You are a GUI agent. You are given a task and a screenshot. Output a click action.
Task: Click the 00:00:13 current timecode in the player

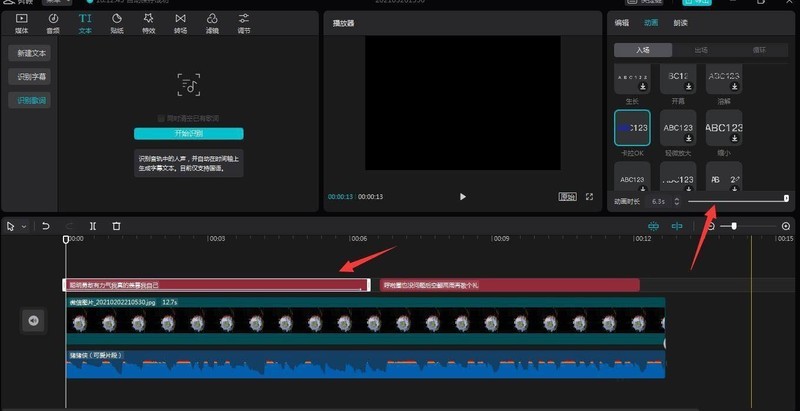[340, 197]
